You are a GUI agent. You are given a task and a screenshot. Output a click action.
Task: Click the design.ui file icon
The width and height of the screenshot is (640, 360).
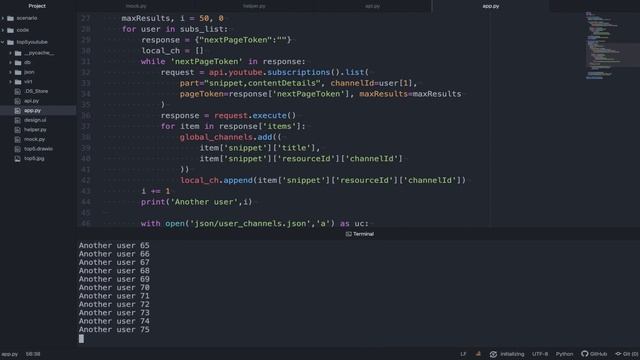[x=18, y=120]
